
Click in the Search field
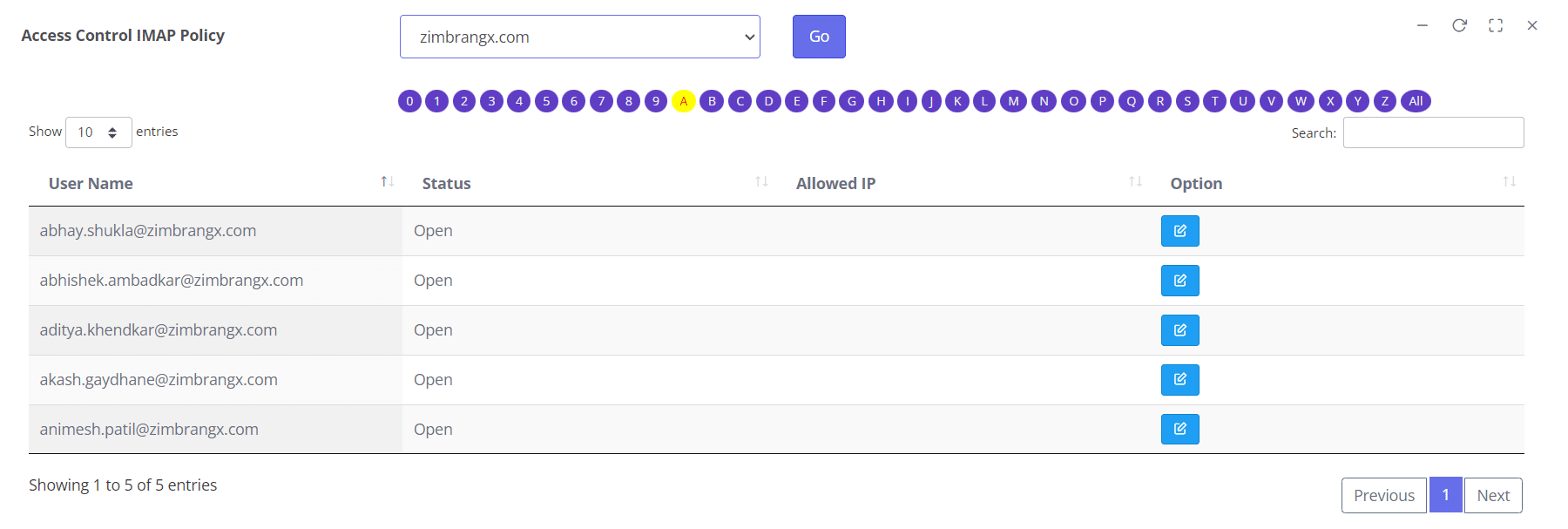coord(1433,132)
